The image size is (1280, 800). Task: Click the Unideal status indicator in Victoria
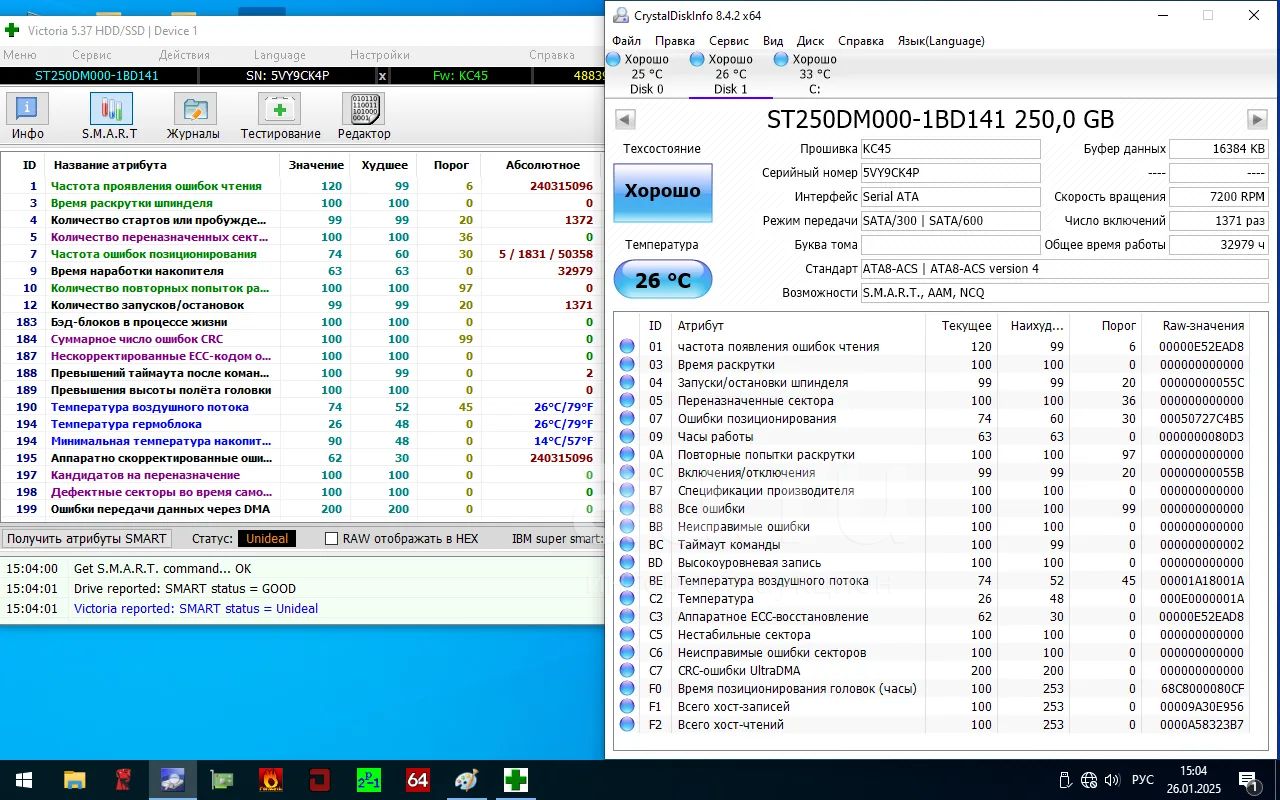pyautogui.click(x=267, y=538)
